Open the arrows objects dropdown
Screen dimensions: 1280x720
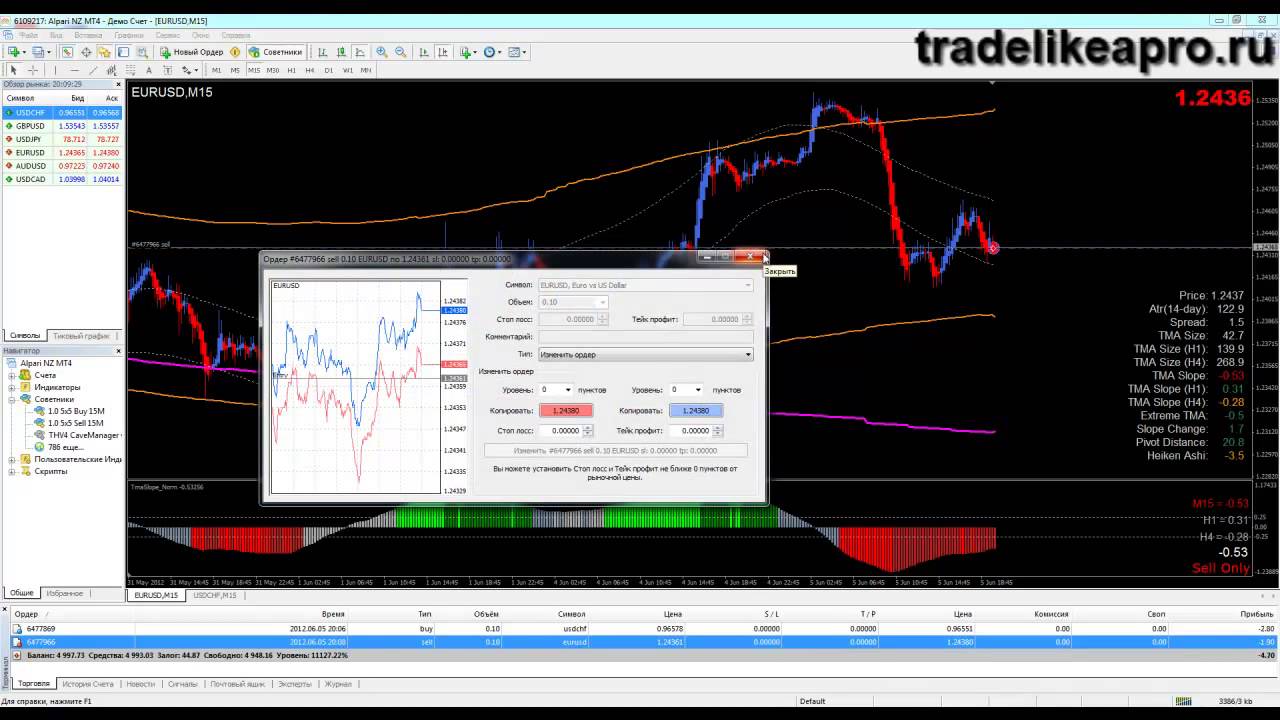click(x=190, y=70)
